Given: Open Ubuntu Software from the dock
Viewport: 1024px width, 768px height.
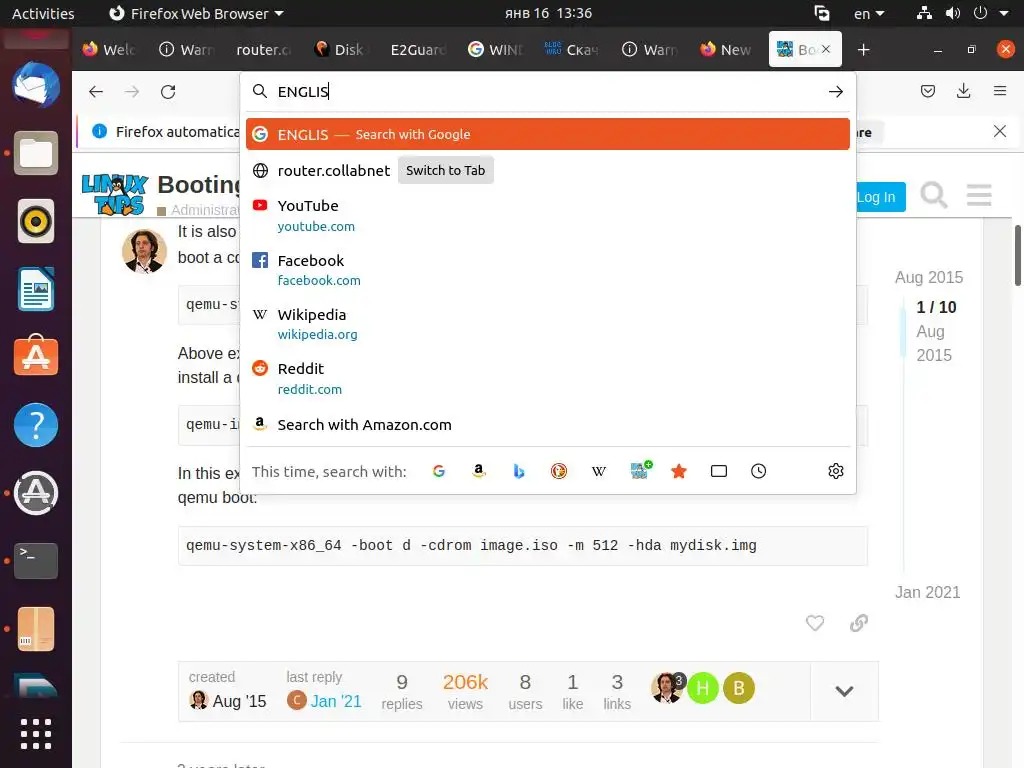Looking at the screenshot, I should pos(36,357).
